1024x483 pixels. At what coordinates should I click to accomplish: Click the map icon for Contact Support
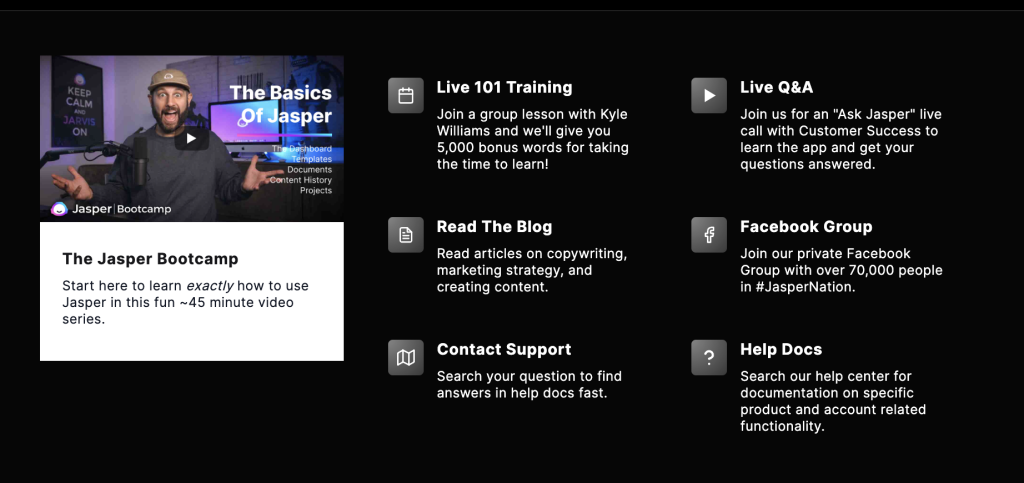[406, 357]
